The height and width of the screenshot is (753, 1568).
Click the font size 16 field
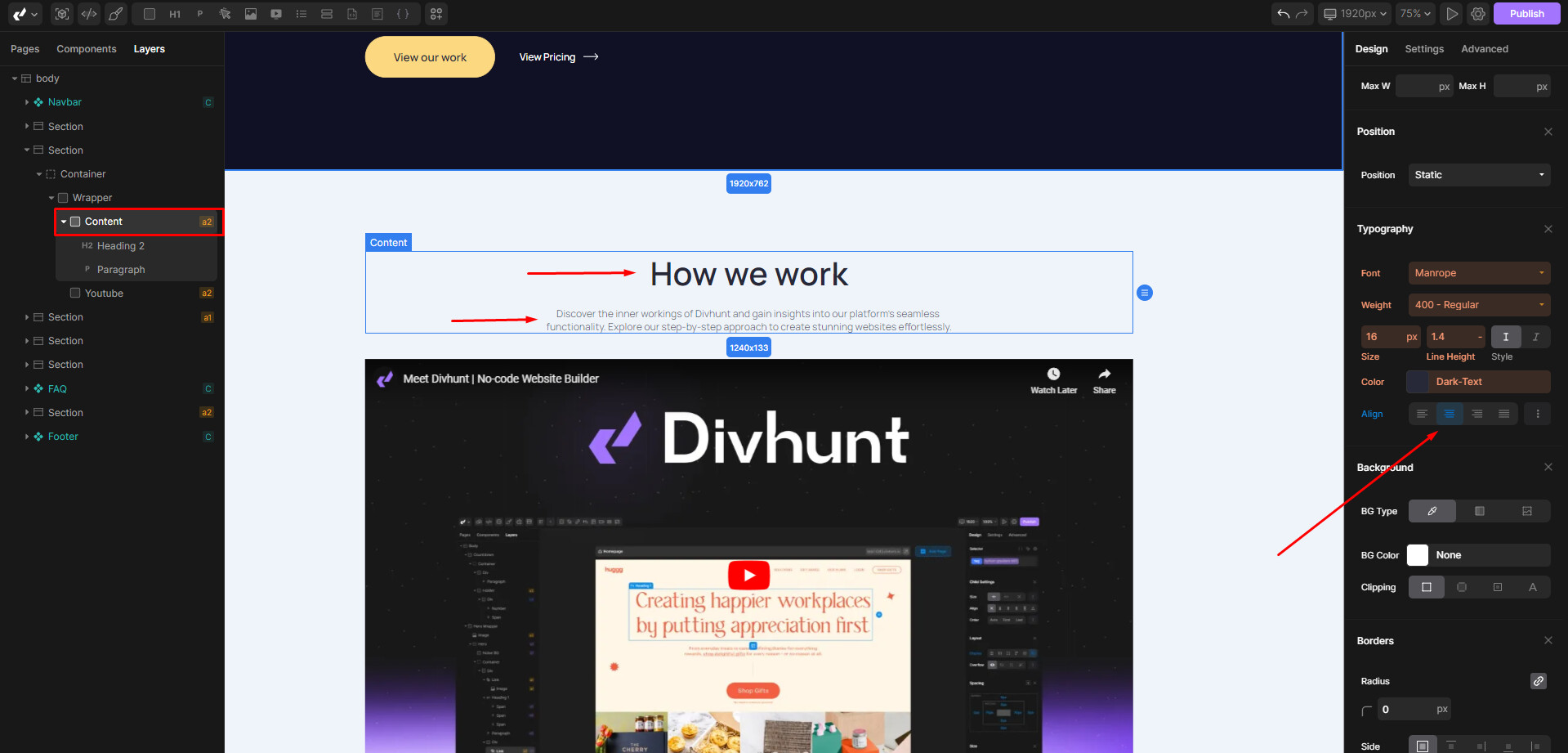[x=1391, y=337]
